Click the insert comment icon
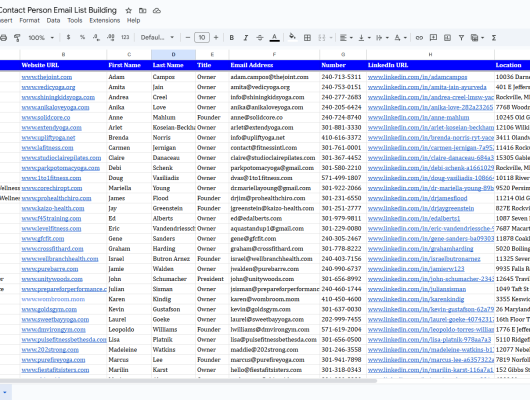Viewport: 530px width, 400px height. point(433,38)
